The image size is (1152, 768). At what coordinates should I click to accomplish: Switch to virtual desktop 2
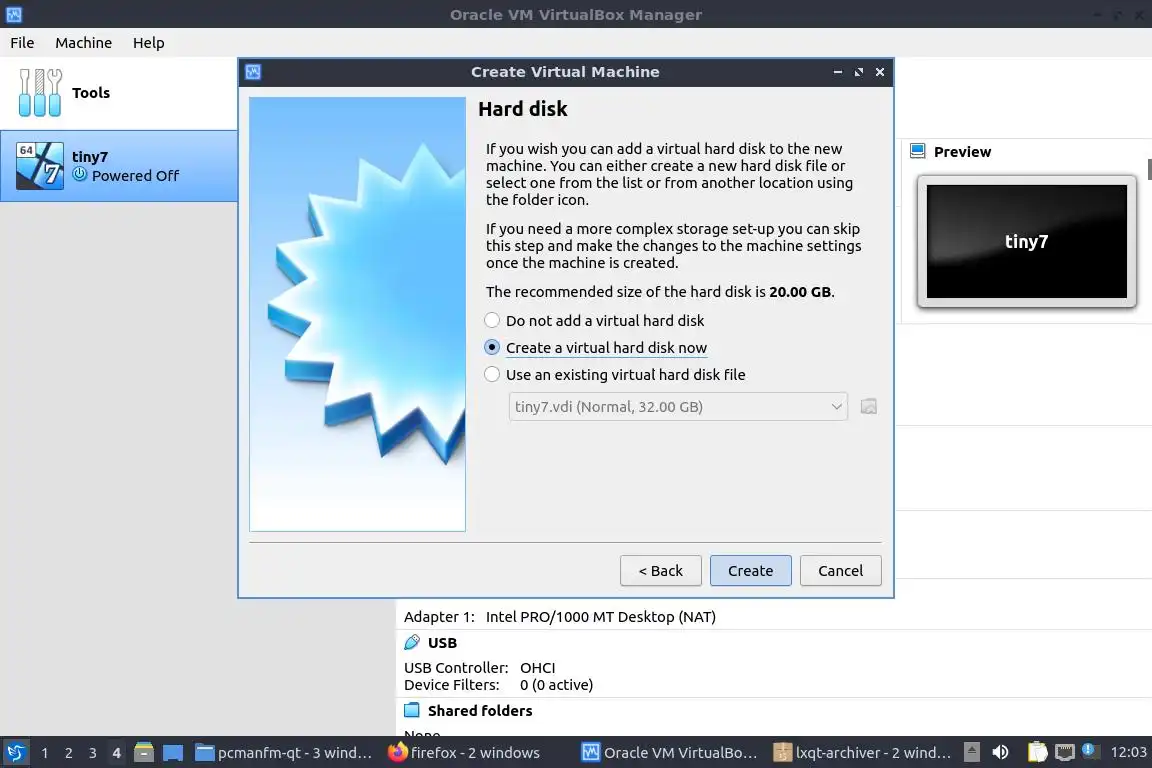pyautogui.click(x=68, y=753)
